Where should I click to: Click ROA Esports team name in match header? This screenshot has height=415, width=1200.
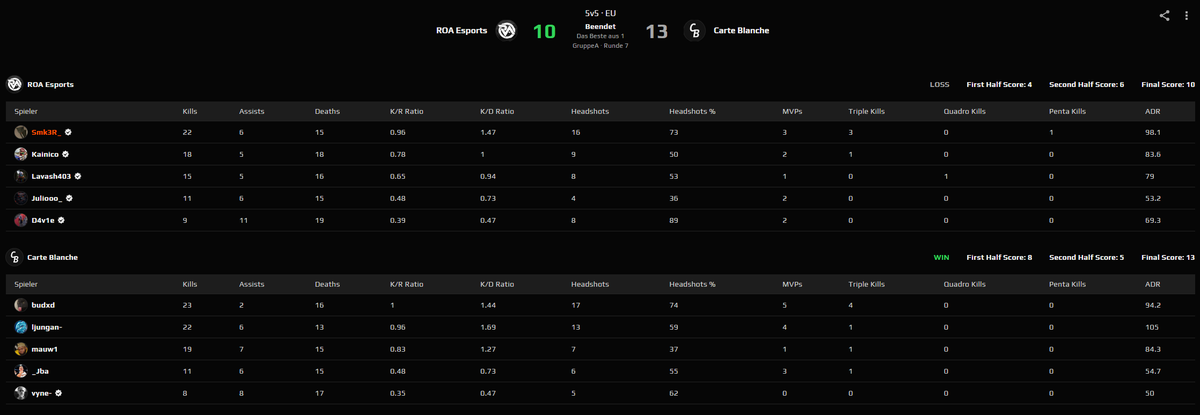point(462,31)
